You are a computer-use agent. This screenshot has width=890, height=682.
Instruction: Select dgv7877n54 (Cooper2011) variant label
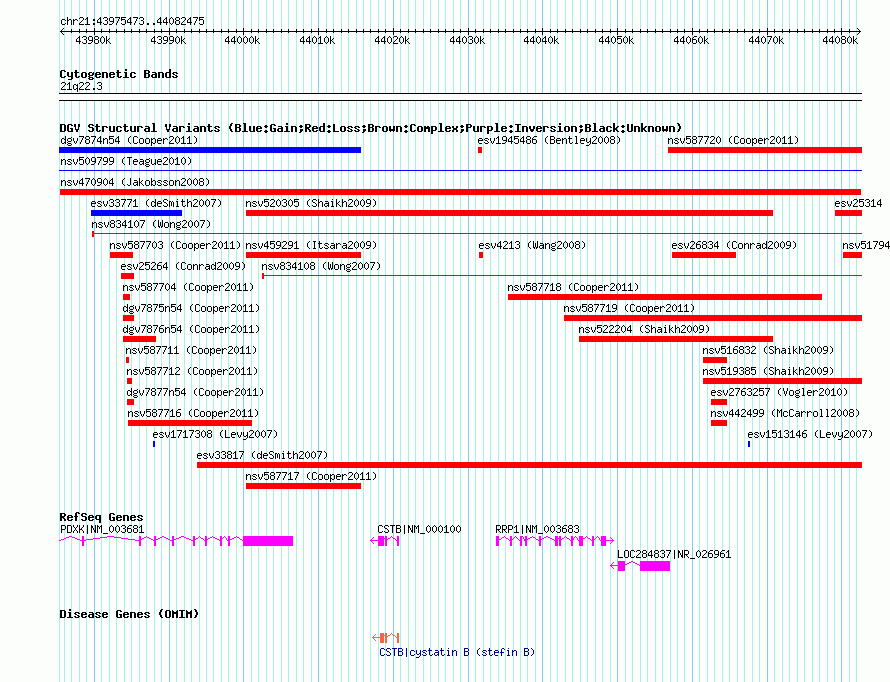tap(195, 392)
